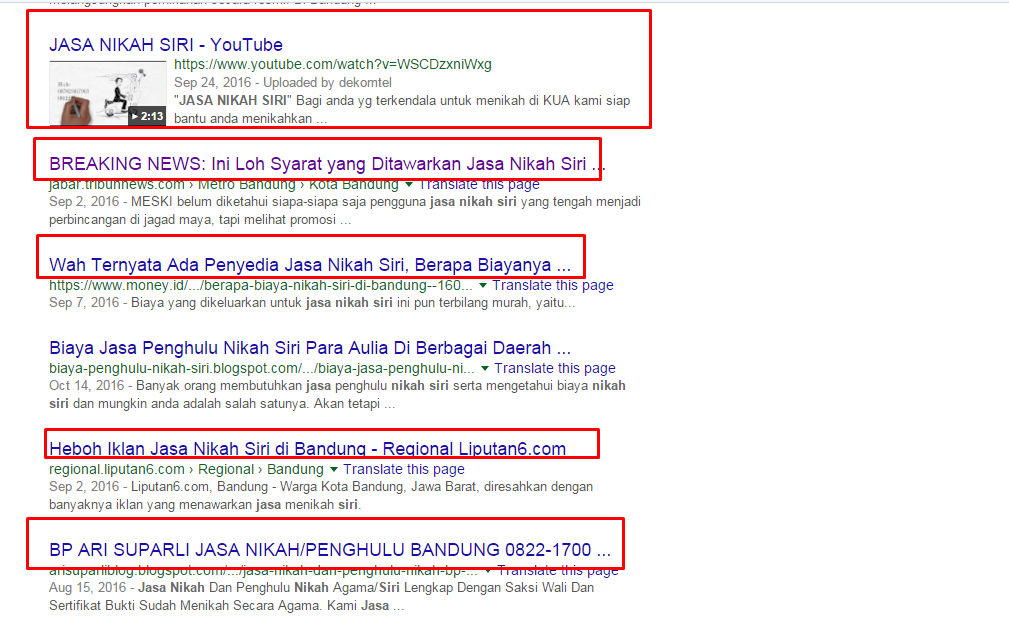Expand the dropdown arrow beside biaya-penghulu-nikah-siri.blogspot URL

485,368
